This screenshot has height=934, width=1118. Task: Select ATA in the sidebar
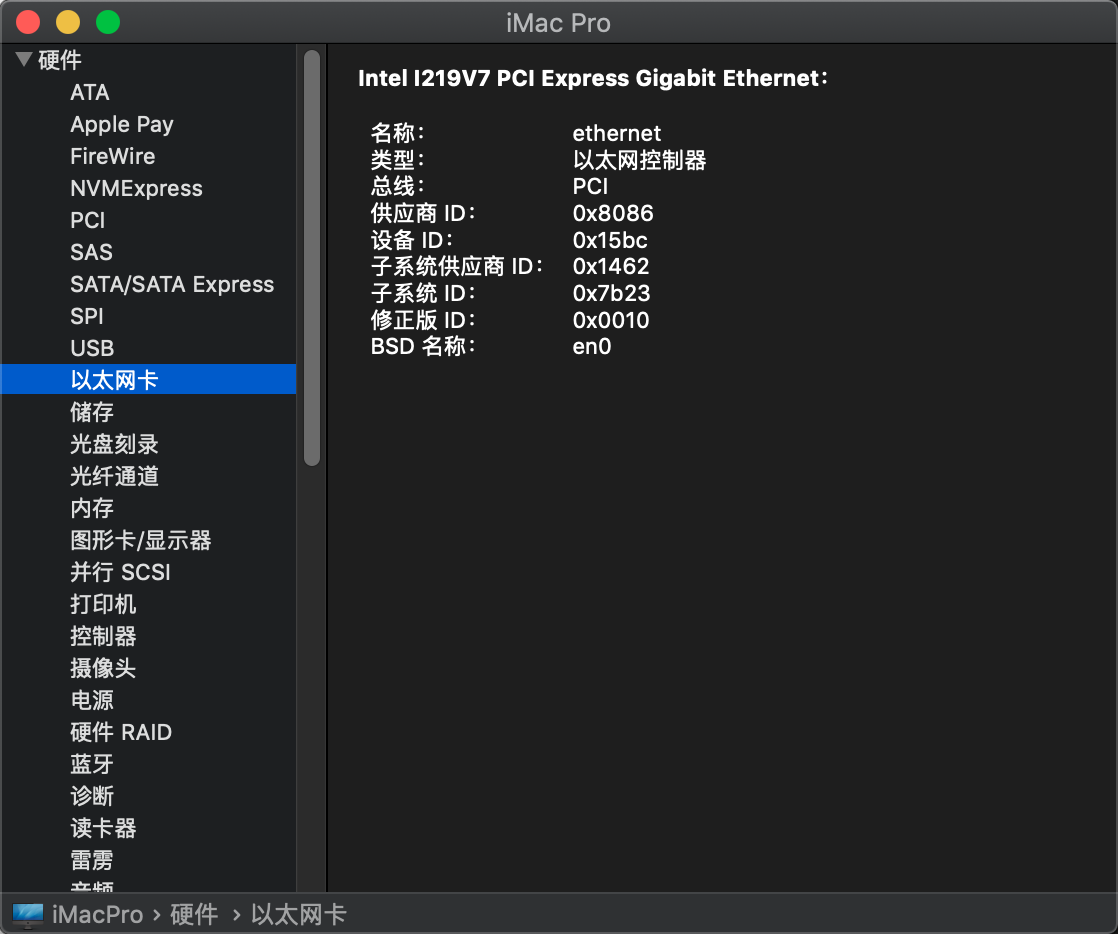click(90, 93)
